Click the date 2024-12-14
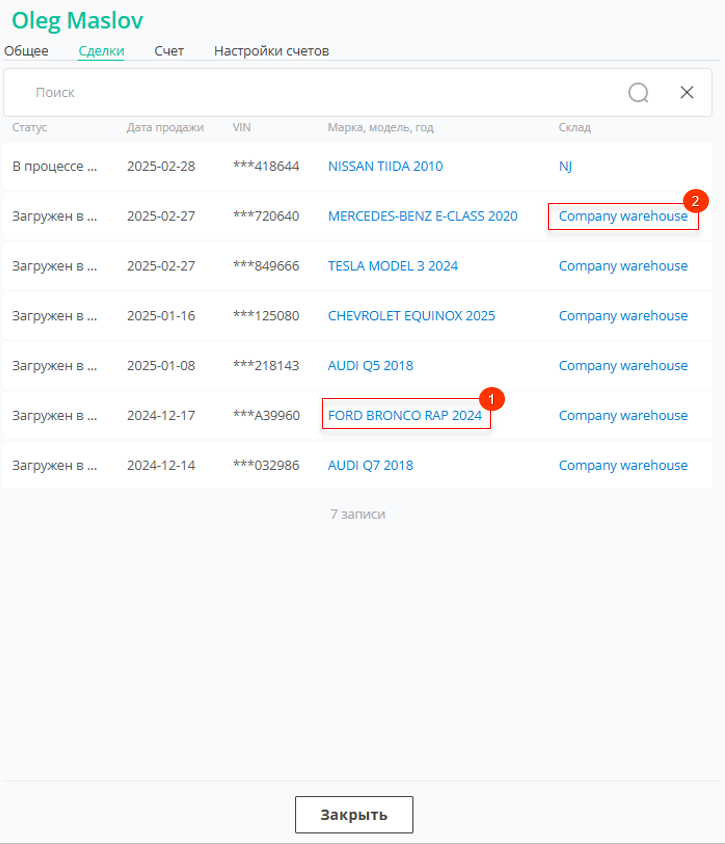Image resolution: width=725 pixels, height=844 pixels. tap(161, 465)
